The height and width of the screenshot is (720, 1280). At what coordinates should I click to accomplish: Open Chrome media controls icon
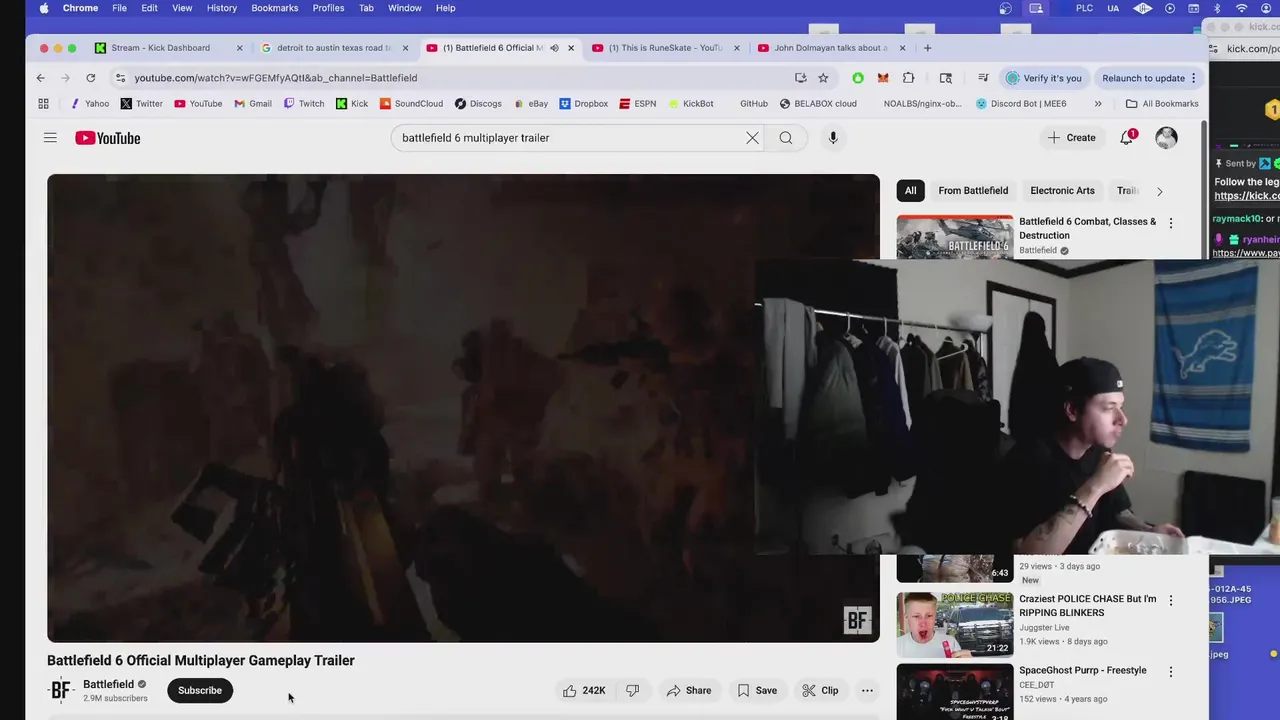coord(983,78)
